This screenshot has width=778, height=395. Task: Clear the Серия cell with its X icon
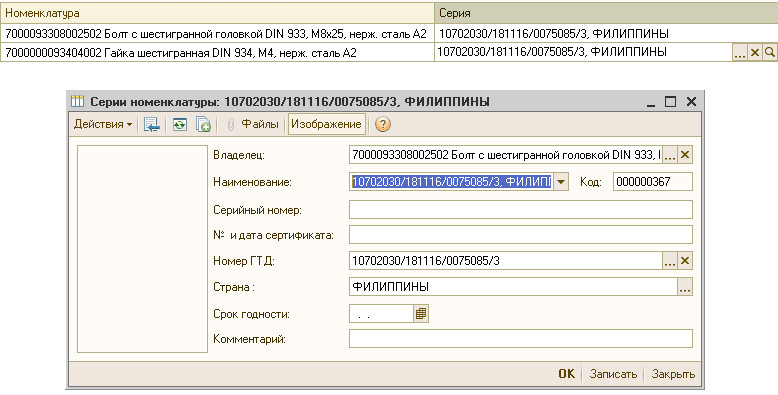click(x=755, y=52)
